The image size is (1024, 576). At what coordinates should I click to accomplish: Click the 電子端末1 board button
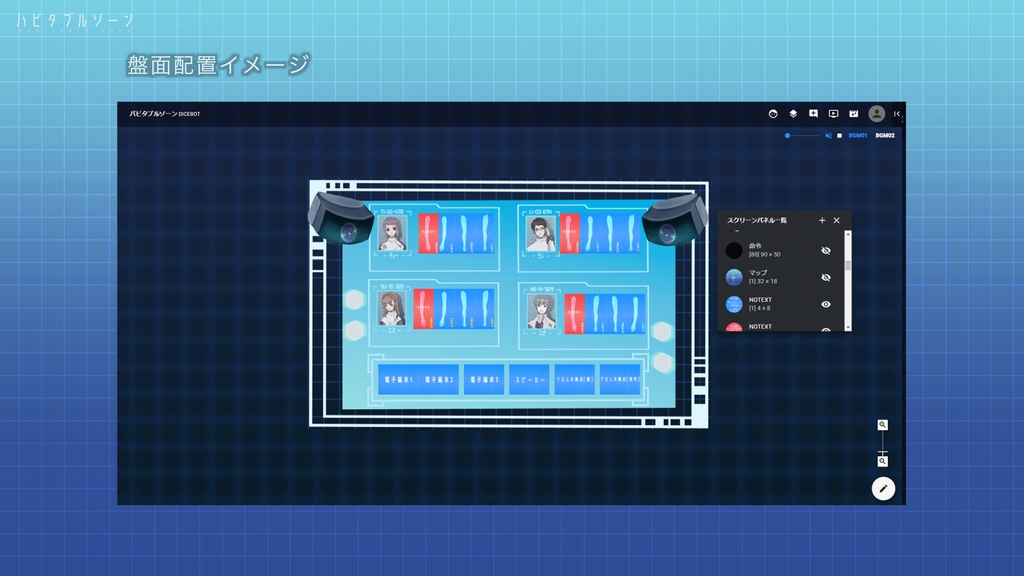(398, 379)
